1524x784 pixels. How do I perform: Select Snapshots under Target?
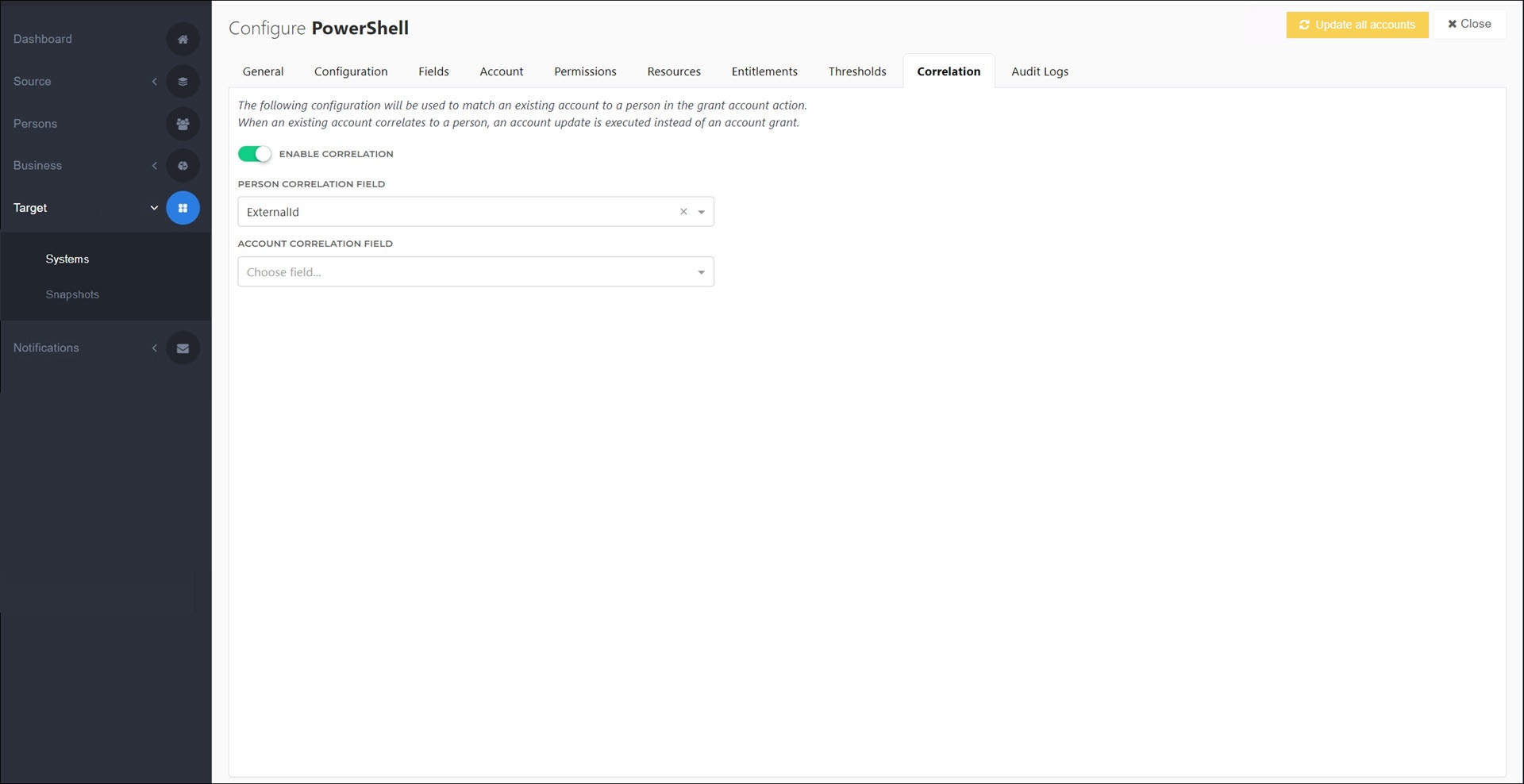pos(72,294)
